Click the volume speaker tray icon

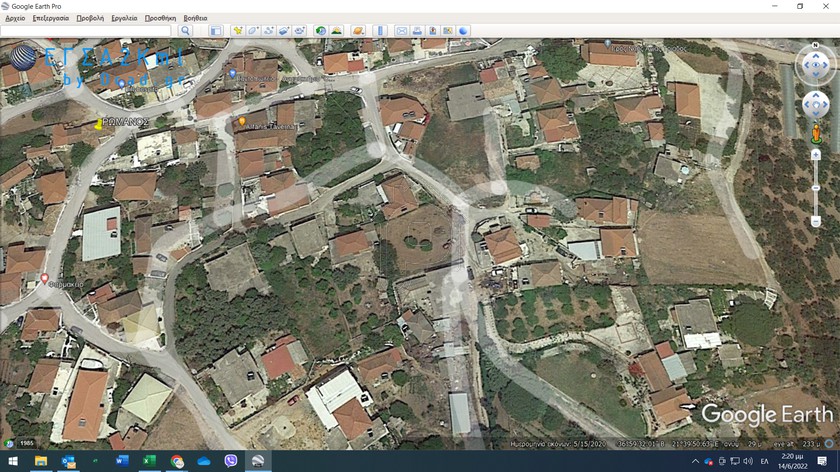tap(748, 461)
